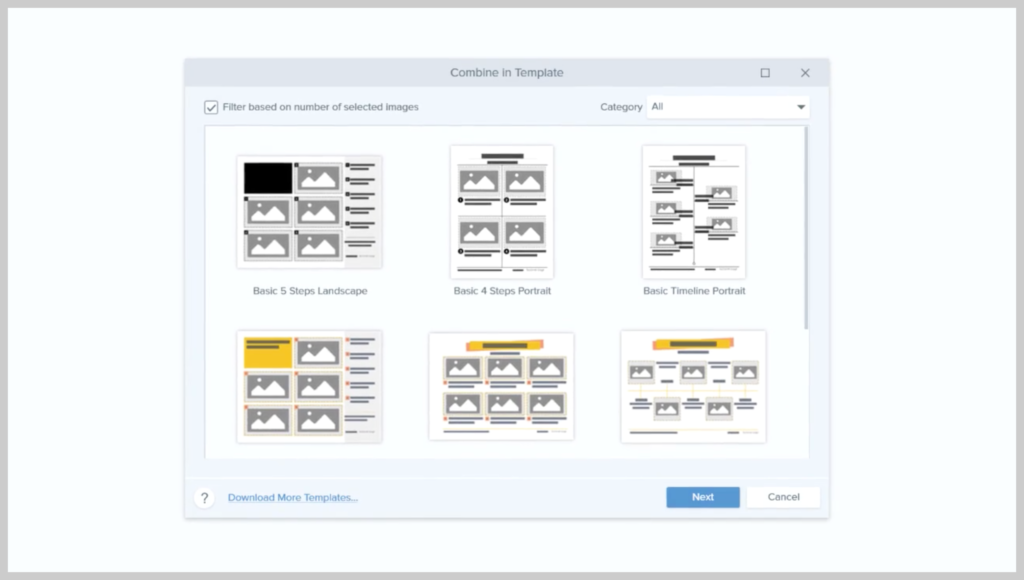This screenshot has width=1024, height=580.
Task: Open help with the question mark icon
Action: 204,498
